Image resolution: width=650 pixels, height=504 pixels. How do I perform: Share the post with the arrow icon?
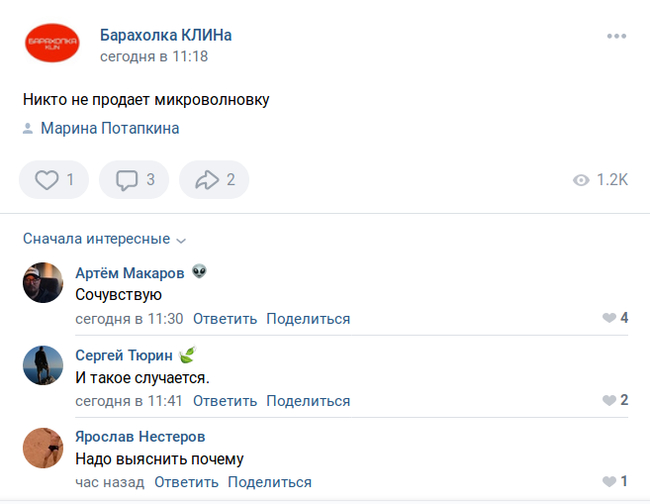pos(214,180)
